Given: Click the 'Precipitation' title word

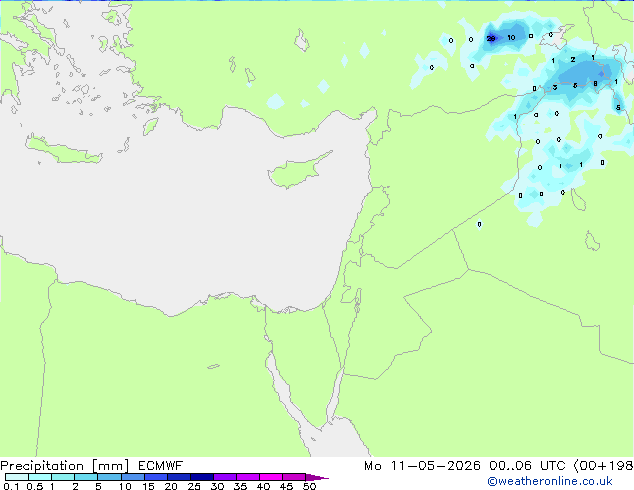Looking at the screenshot, I should (42, 466).
